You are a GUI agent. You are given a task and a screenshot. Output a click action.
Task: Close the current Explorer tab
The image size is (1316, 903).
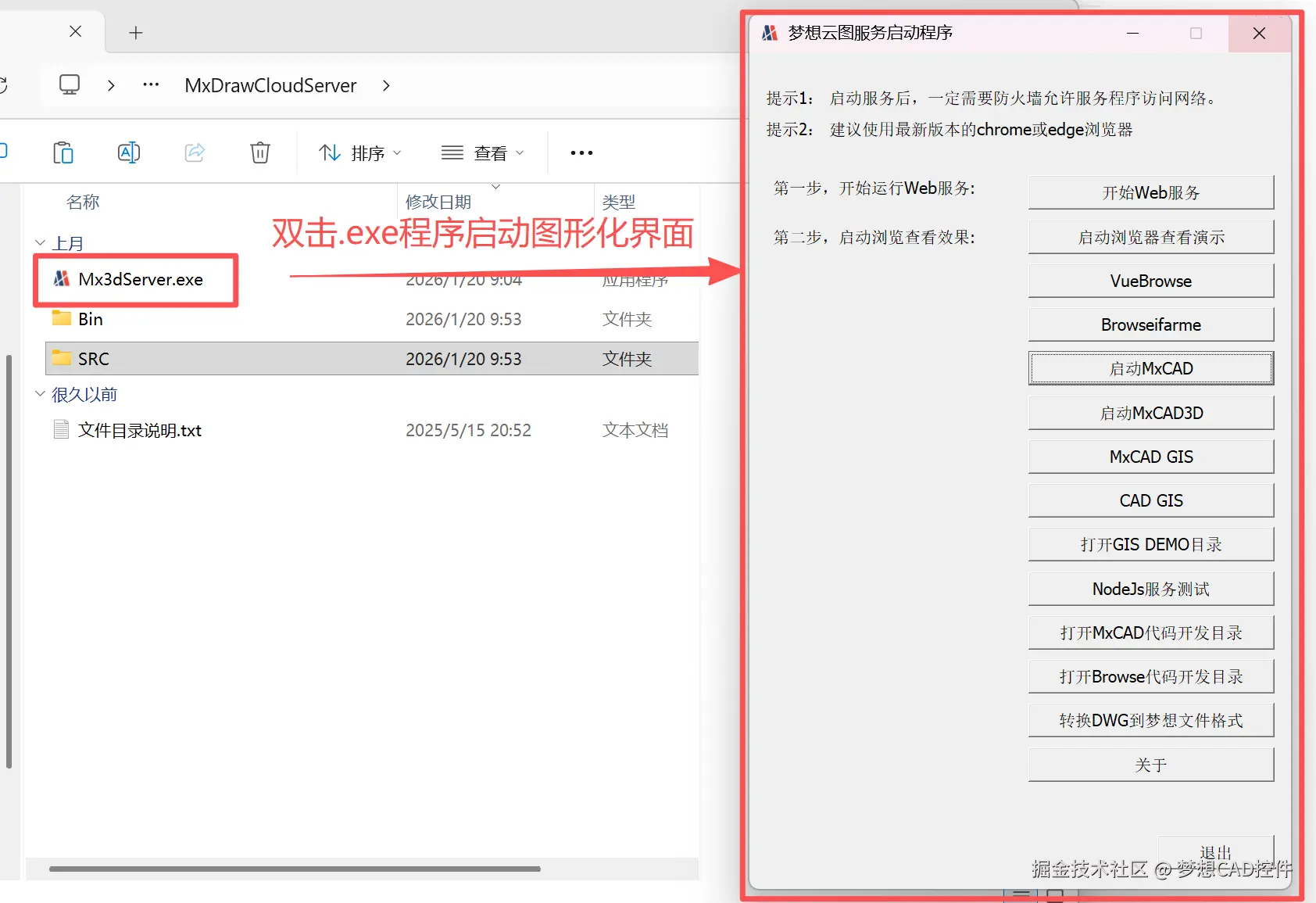[75, 31]
